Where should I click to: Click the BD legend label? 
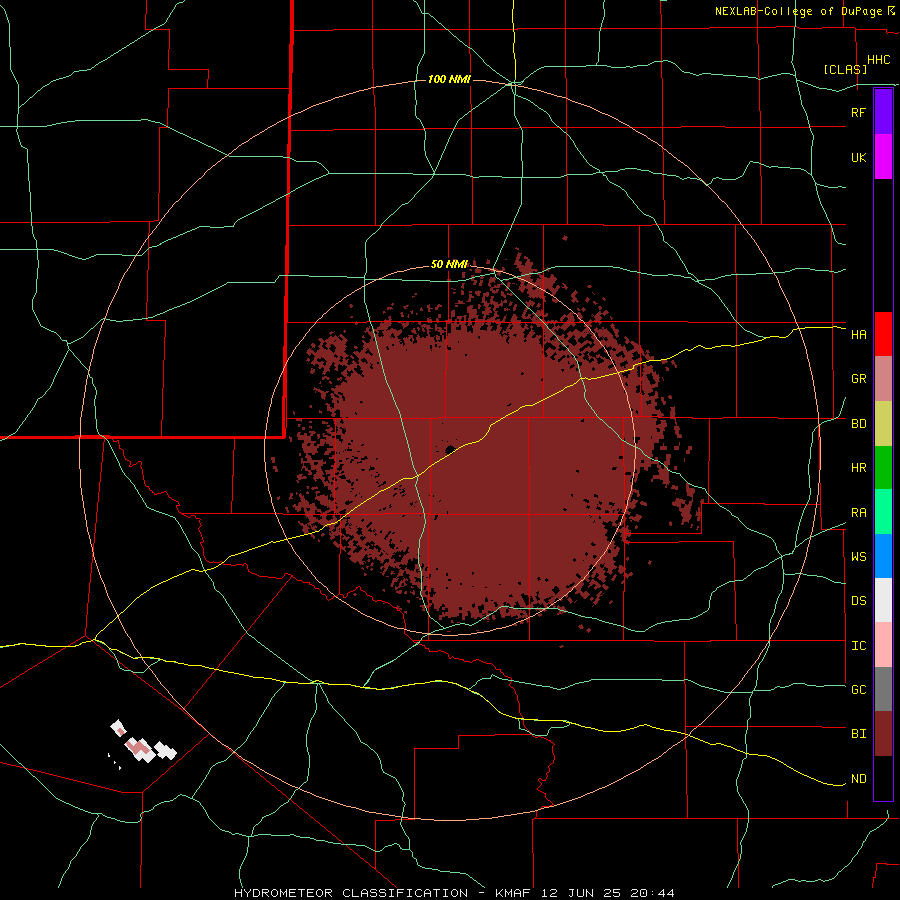pyautogui.click(x=858, y=424)
